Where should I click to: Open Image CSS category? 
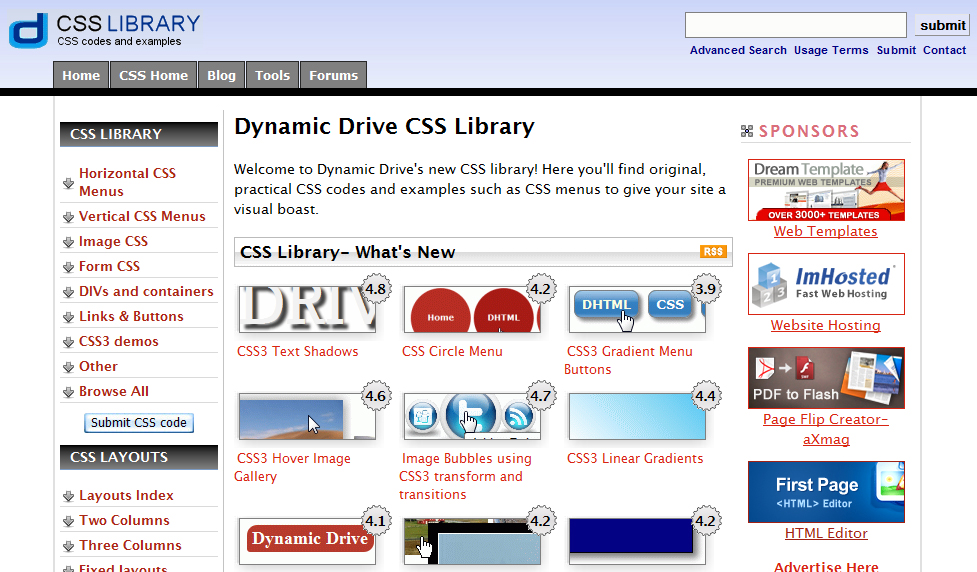point(113,241)
